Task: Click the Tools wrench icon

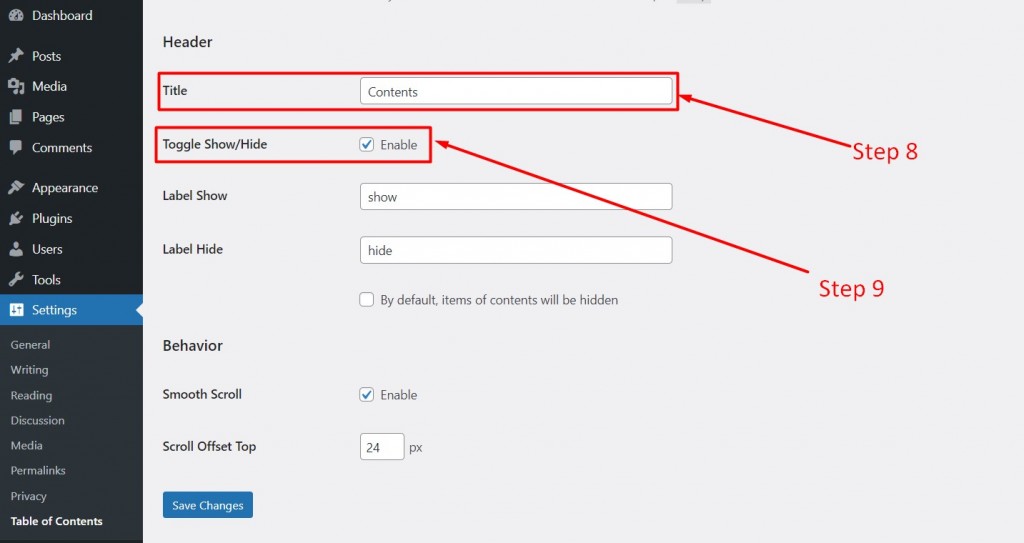Action: pyautogui.click(x=16, y=280)
